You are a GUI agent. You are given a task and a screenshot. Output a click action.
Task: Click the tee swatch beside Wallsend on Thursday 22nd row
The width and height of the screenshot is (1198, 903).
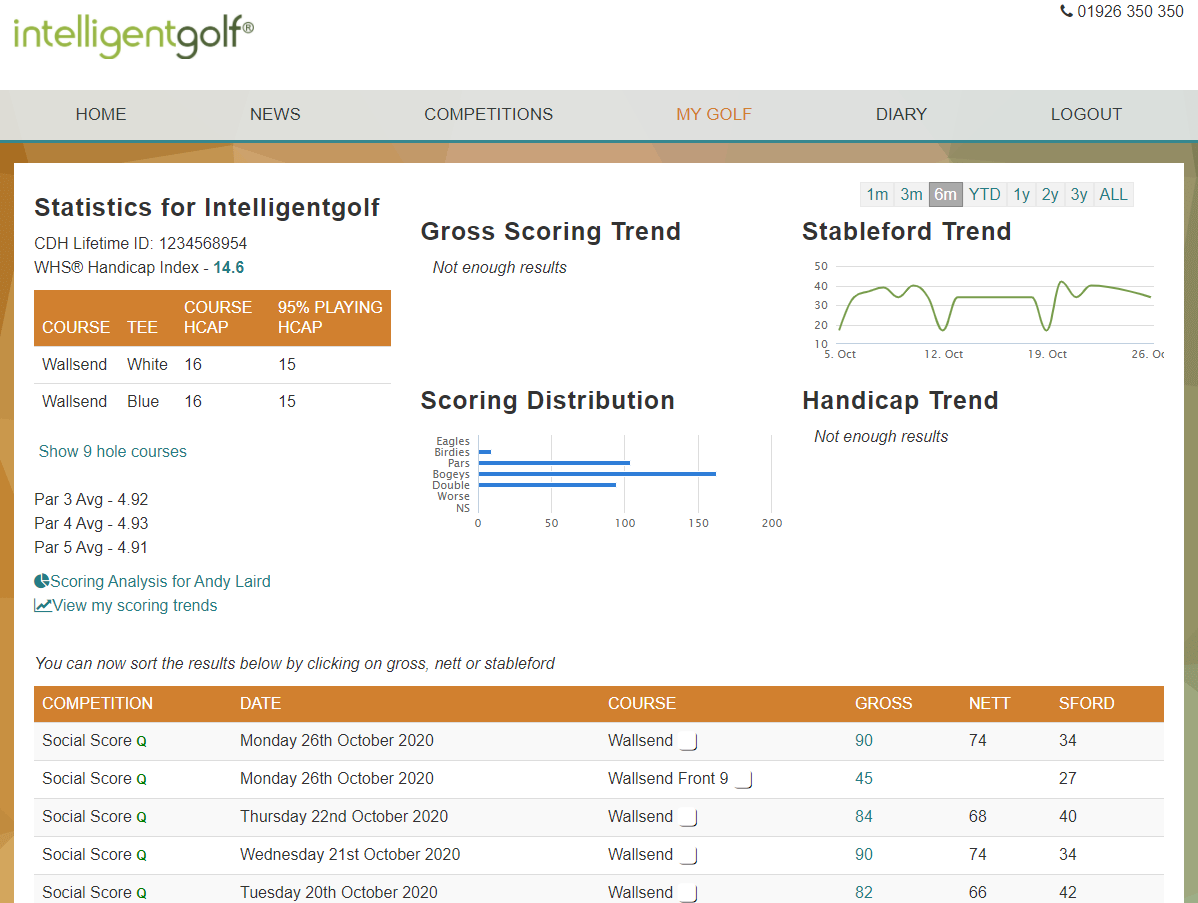point(688,817)
